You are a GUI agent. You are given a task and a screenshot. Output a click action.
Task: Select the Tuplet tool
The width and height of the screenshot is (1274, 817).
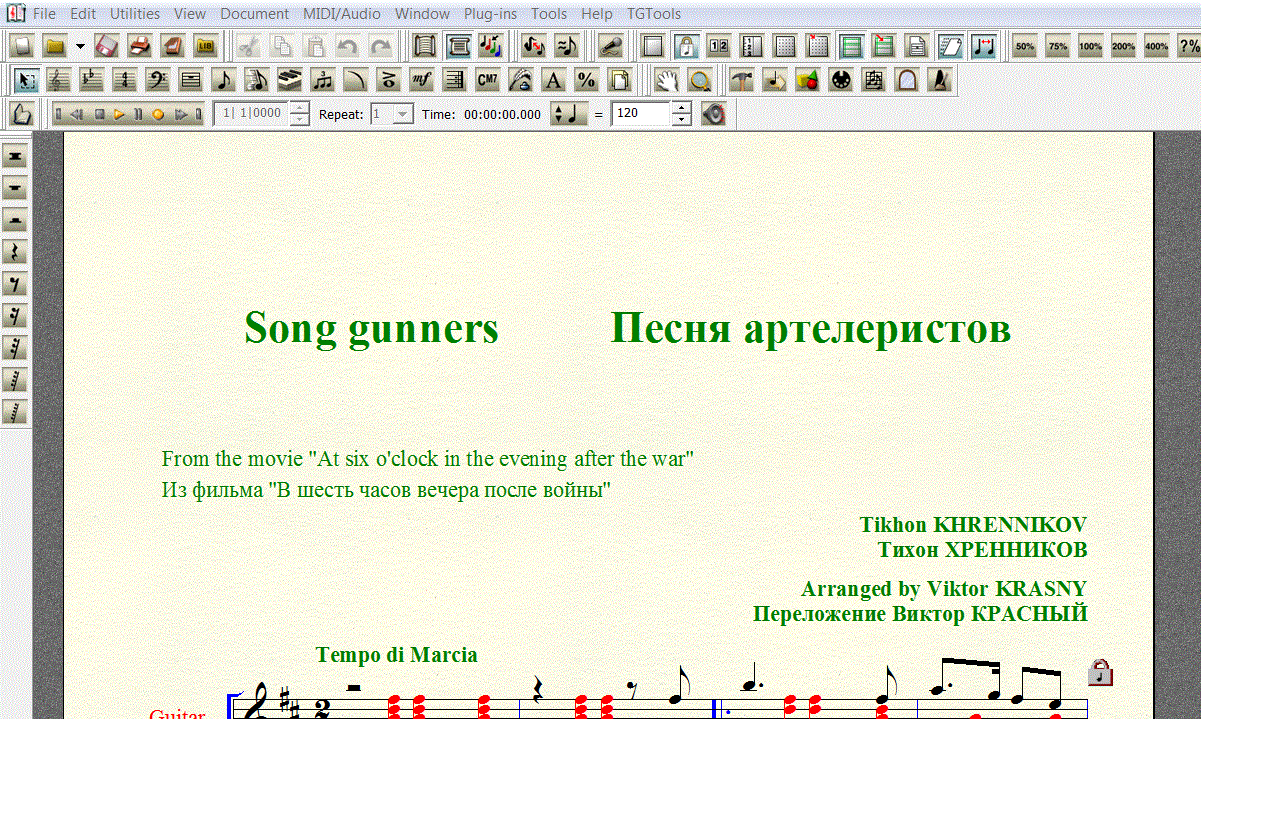point(322,80)
